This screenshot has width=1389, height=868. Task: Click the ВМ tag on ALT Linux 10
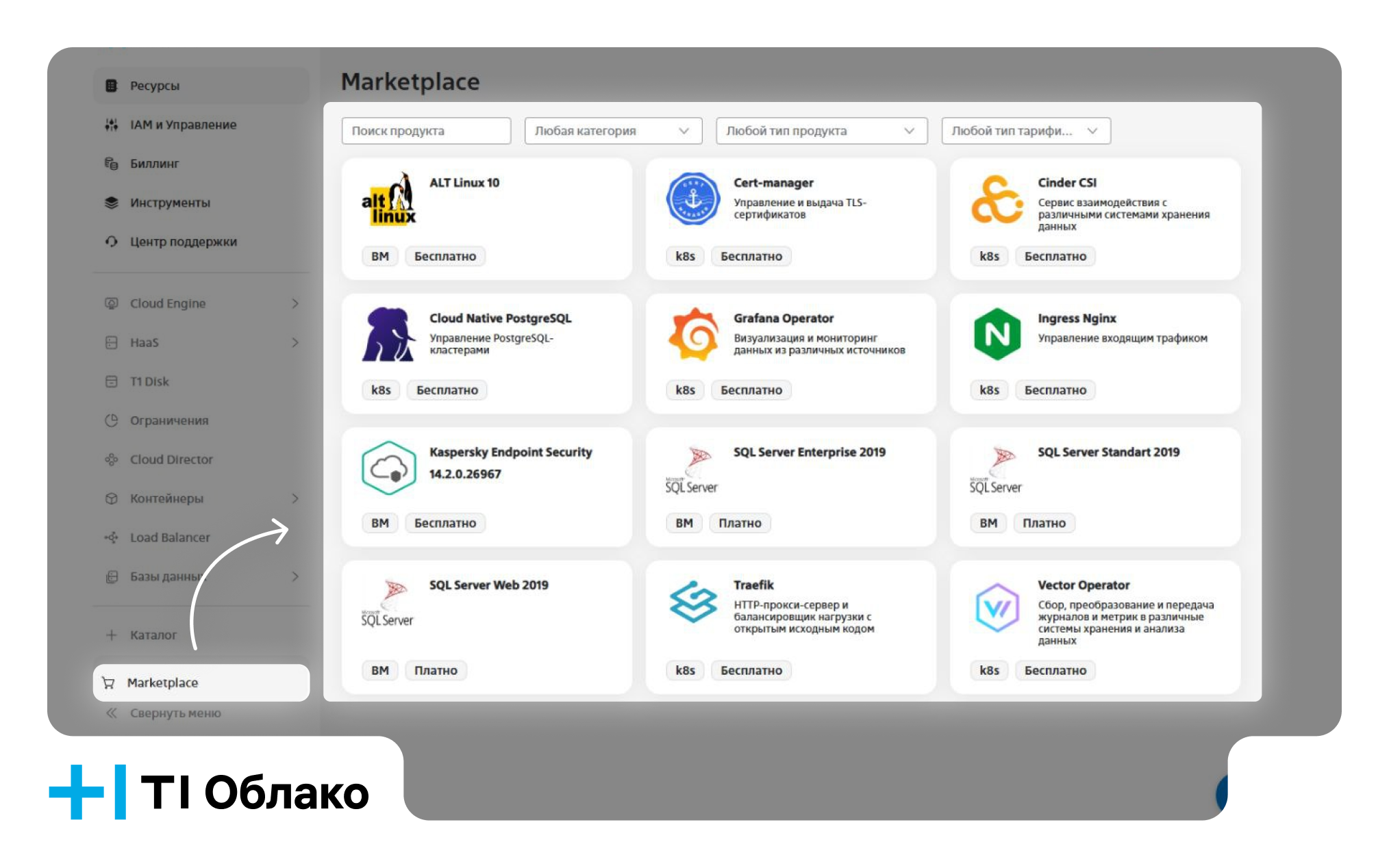tap(380, 256)
